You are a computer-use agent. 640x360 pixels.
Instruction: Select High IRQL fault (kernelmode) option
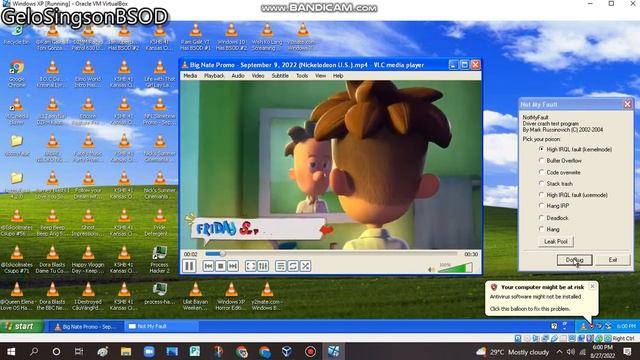tap(576, 149)
